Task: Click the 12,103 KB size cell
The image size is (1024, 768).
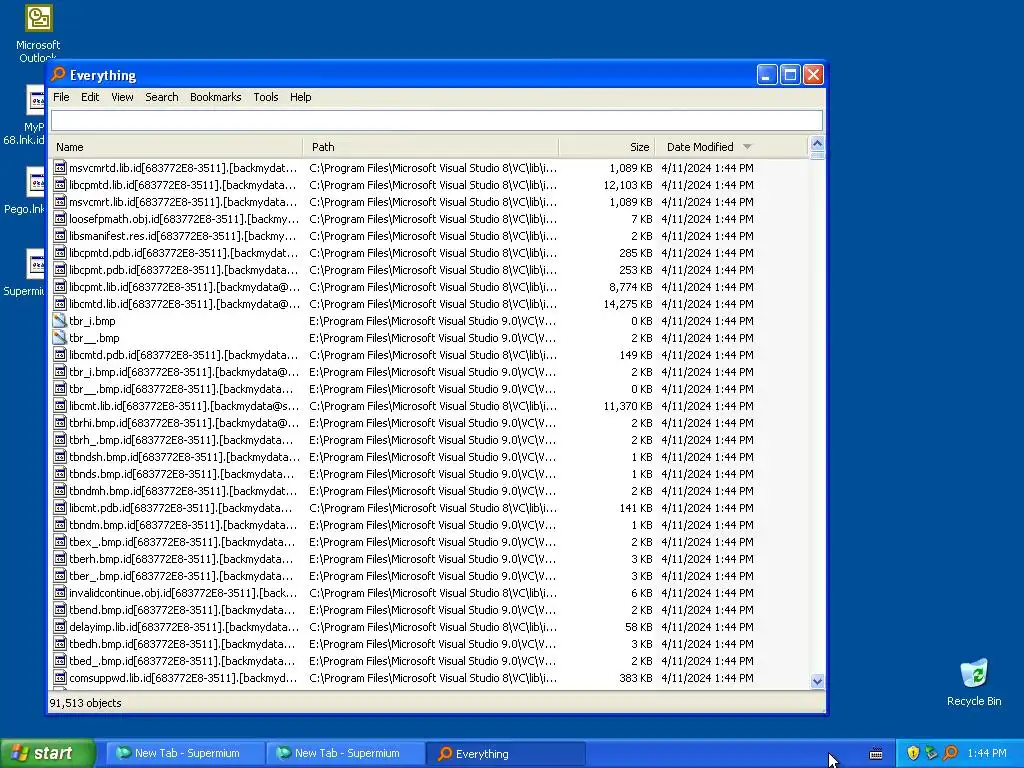Action: click(628, 185)
